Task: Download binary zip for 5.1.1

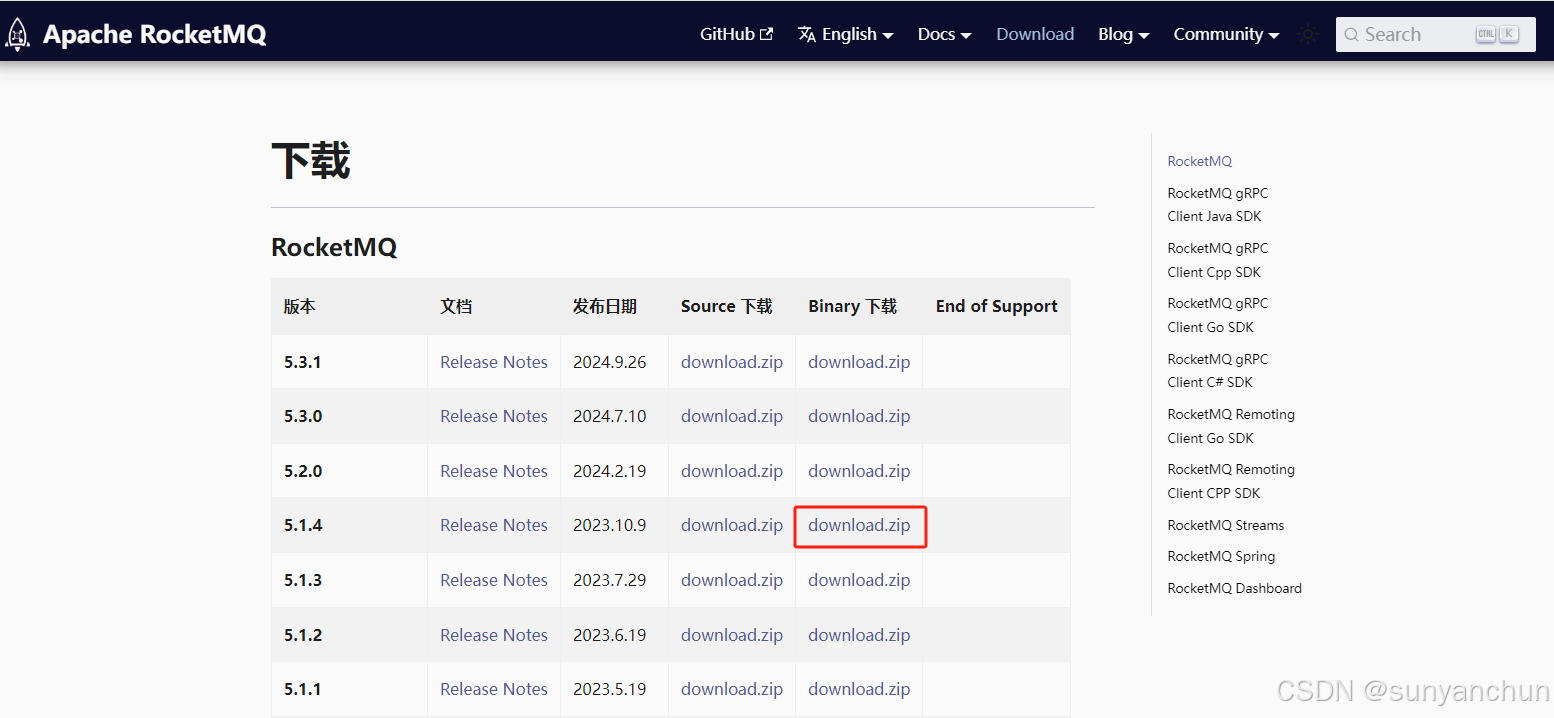Action: point(859,689)
